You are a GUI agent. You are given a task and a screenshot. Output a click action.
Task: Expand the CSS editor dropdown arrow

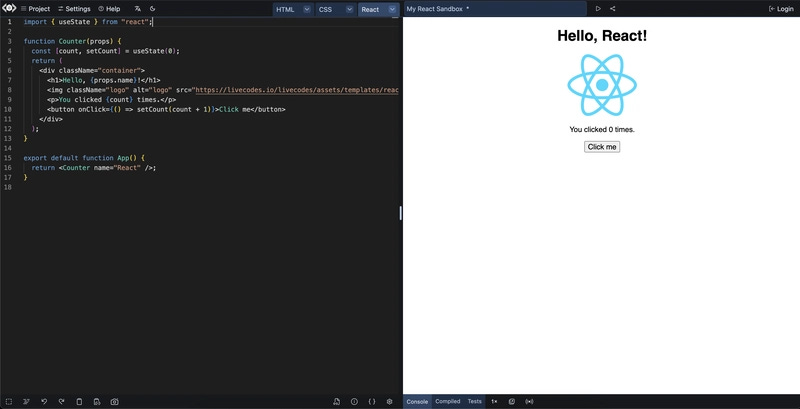349,9
